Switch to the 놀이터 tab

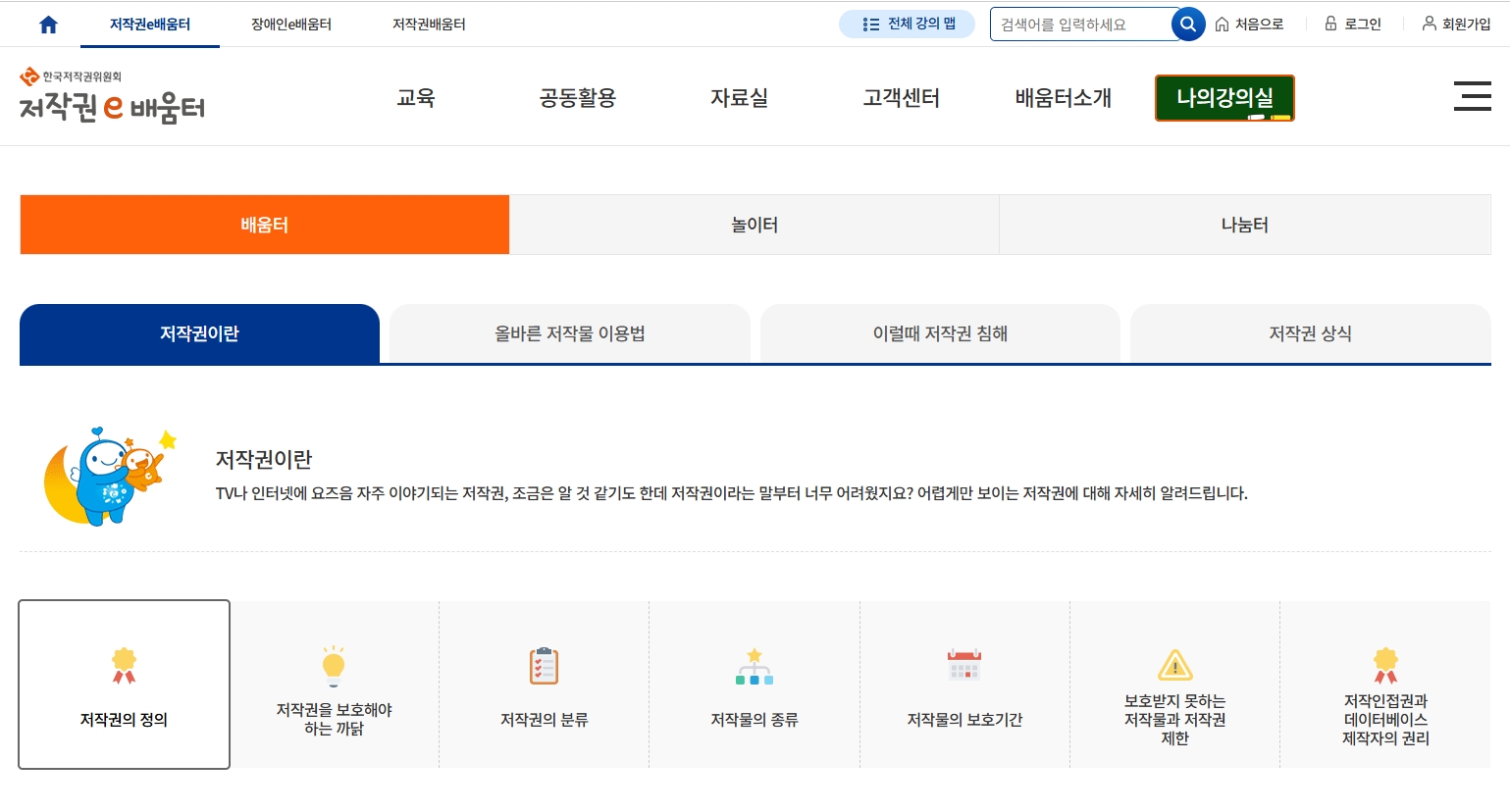(754, 225)
